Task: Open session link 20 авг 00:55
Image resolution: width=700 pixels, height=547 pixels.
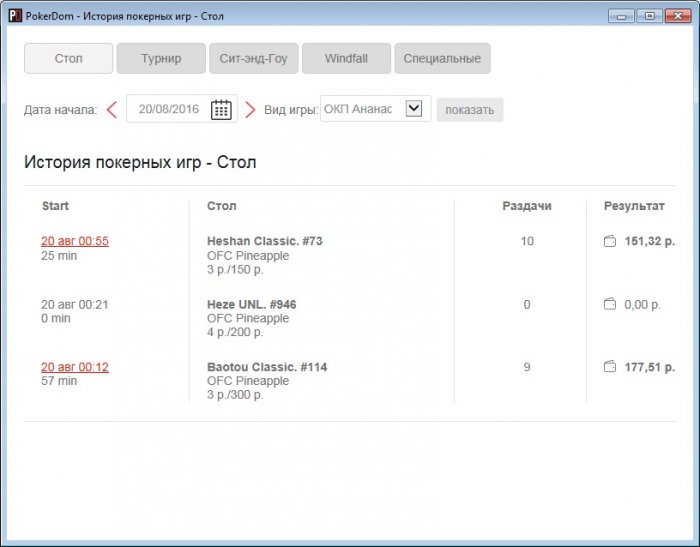Action: pyautogui.click(x=75, y=241)
